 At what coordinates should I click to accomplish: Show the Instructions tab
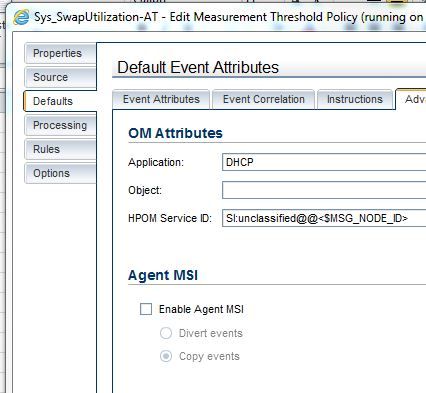[x=355, y=99]
